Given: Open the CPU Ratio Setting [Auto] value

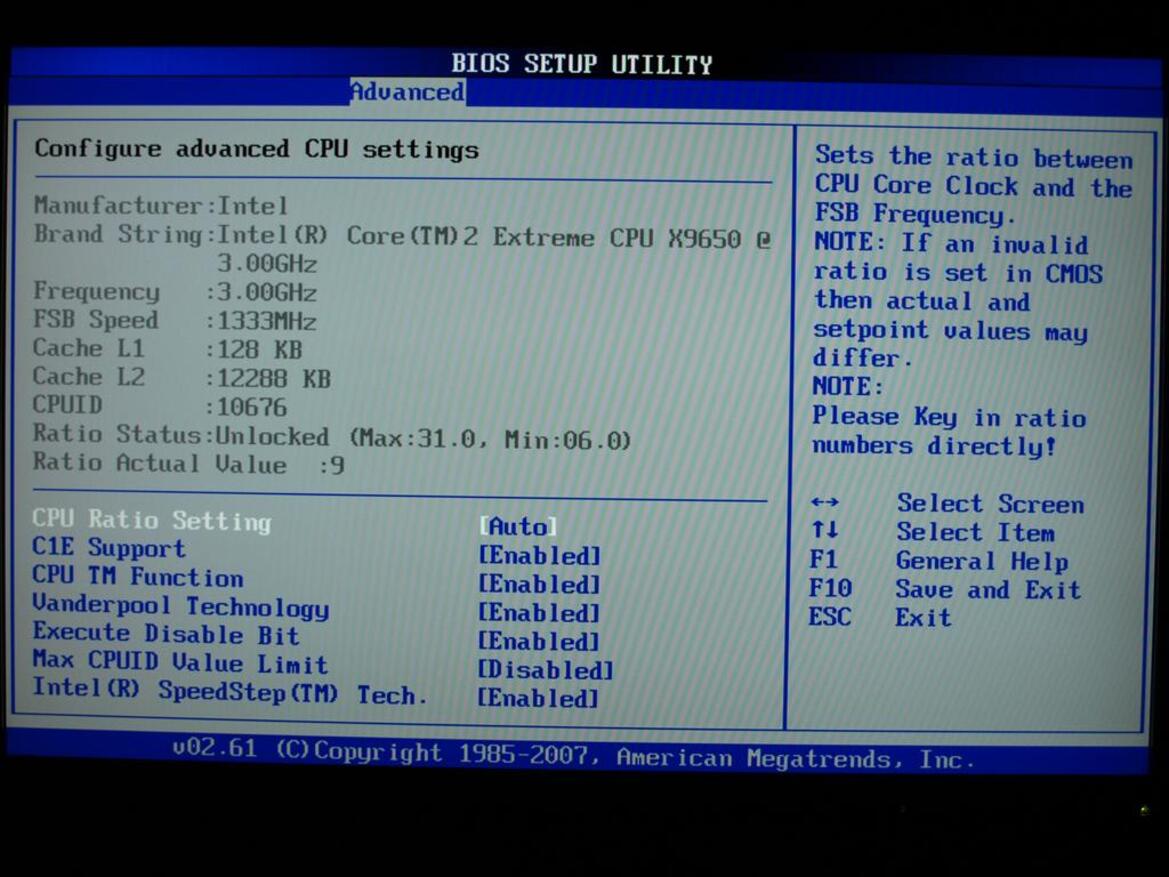Looking at the screenshot, I should pyautogui.click(x=518, y=526).
